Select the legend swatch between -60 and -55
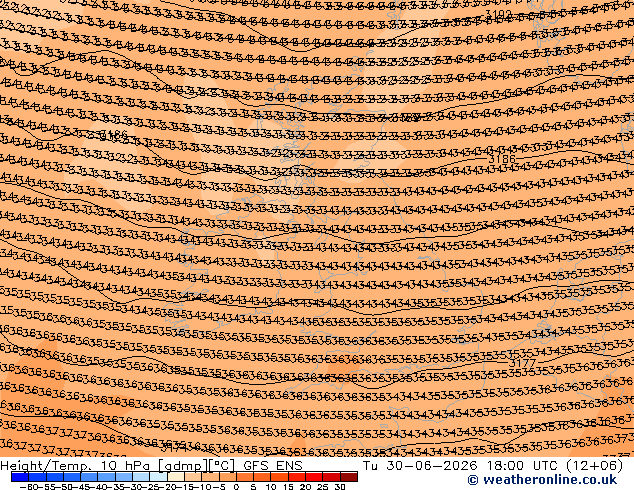This screenshot has height=490, width=634. (37, 477)
